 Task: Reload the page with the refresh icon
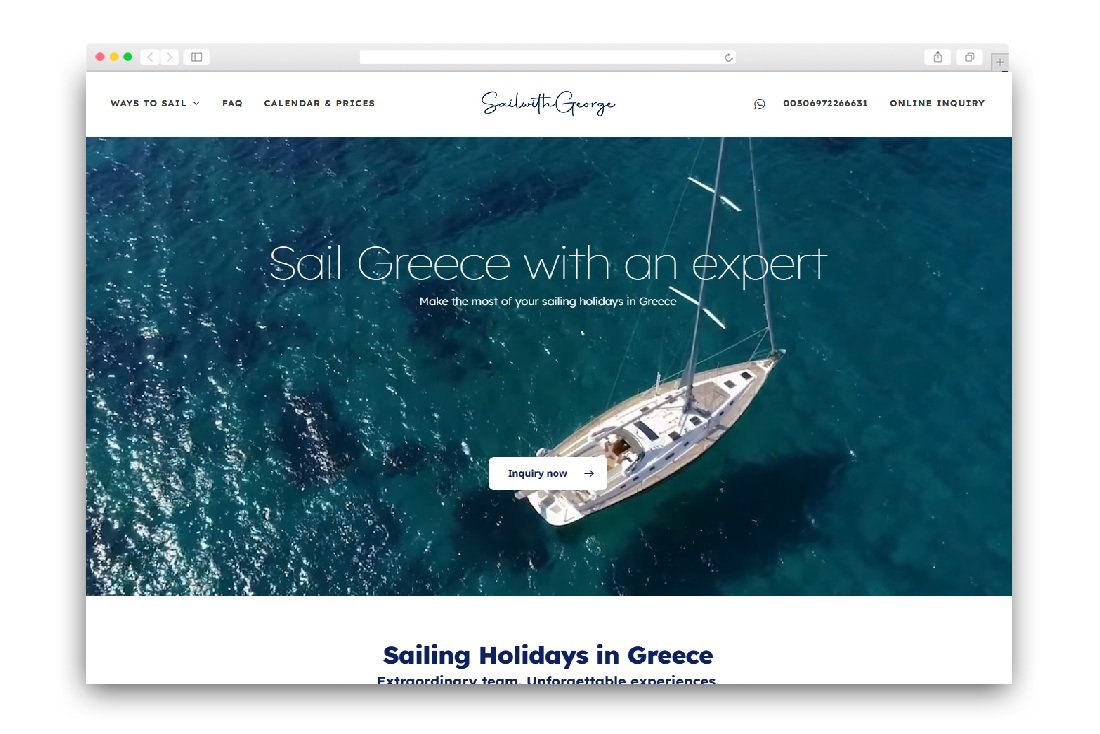point(728,58)
